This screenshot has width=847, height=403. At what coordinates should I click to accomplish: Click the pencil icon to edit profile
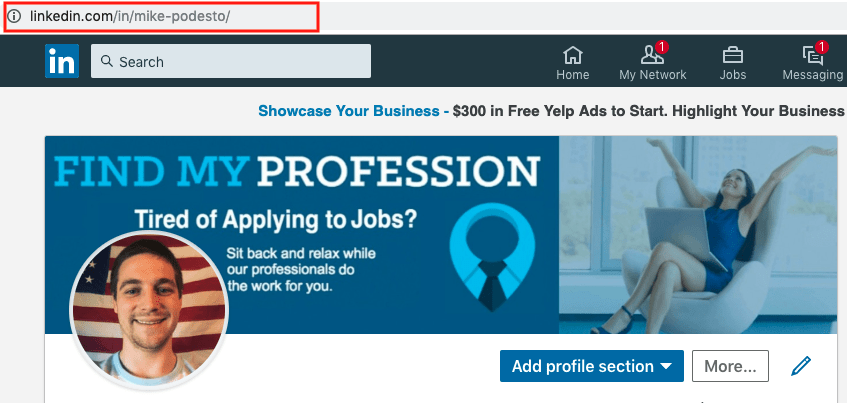click(801, 366)
